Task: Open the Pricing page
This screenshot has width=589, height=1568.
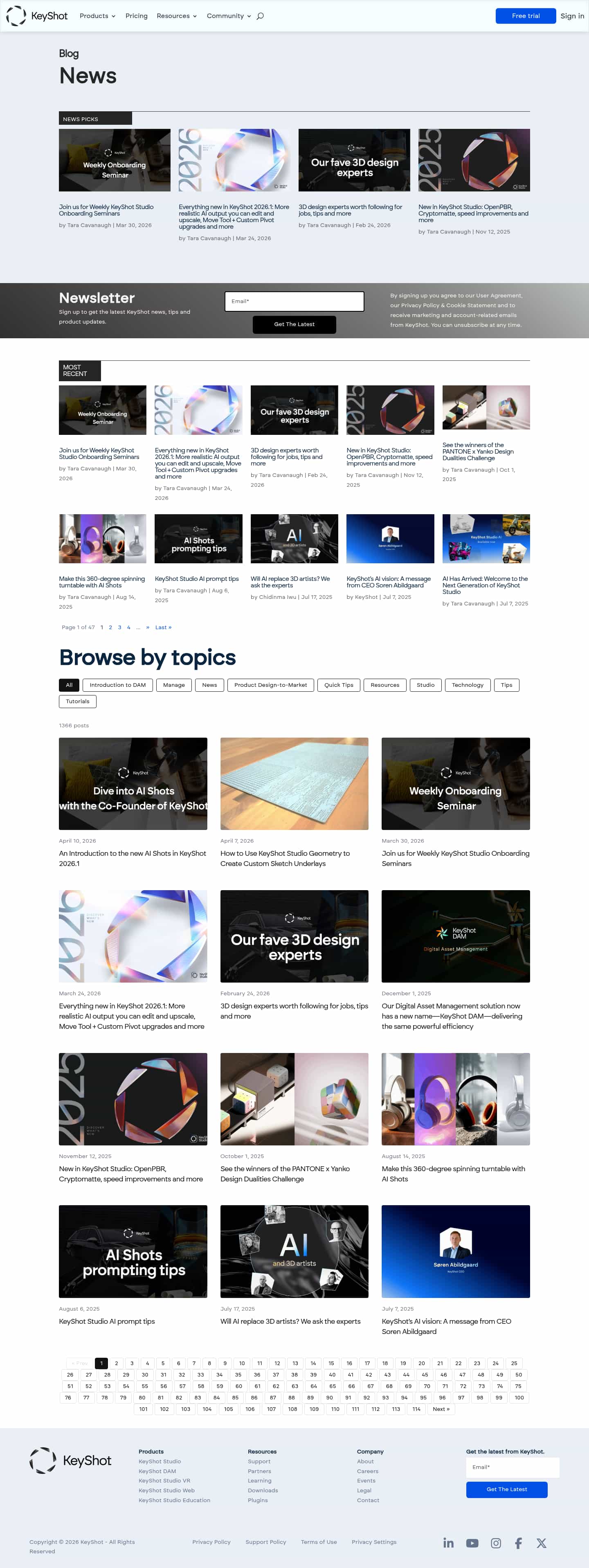Action: [136, 16]
